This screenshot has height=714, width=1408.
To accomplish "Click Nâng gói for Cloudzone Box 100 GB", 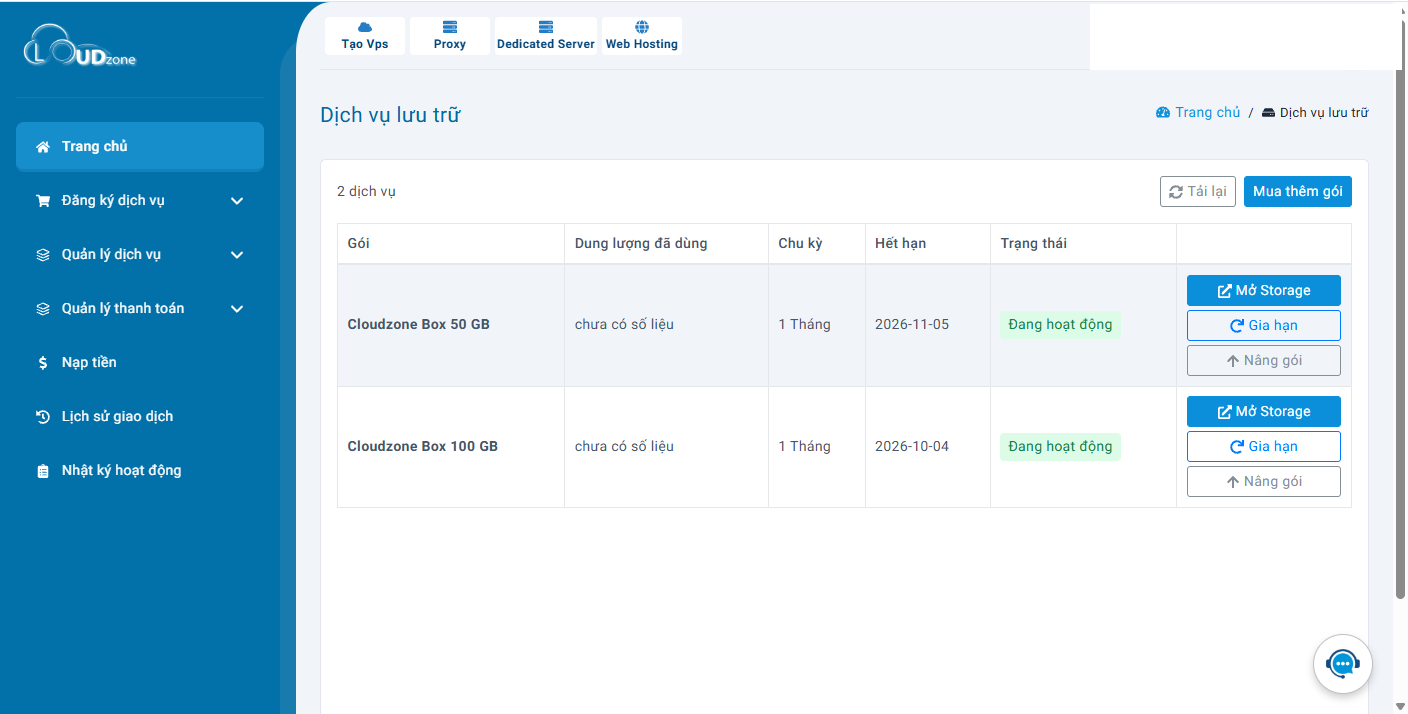I will click(x=1264, y=482).
